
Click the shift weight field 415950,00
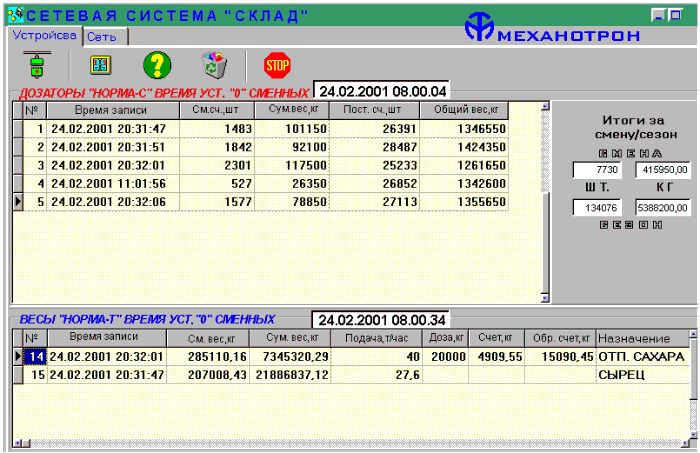(x=663, y=170)
